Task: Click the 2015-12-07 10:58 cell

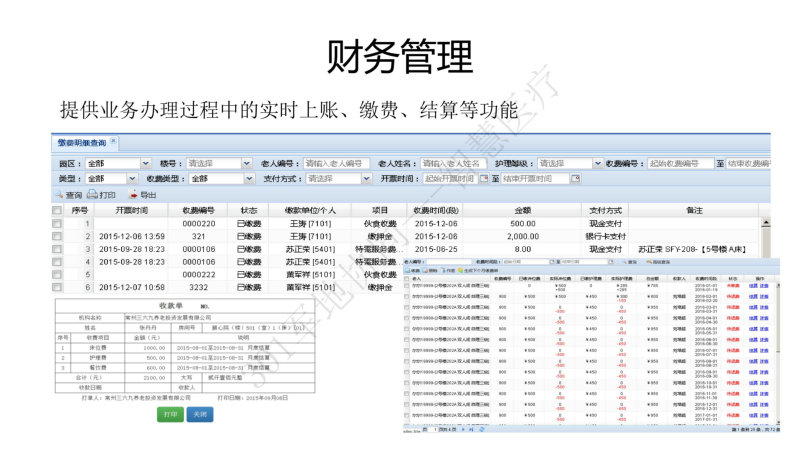Action: [132, 287]
